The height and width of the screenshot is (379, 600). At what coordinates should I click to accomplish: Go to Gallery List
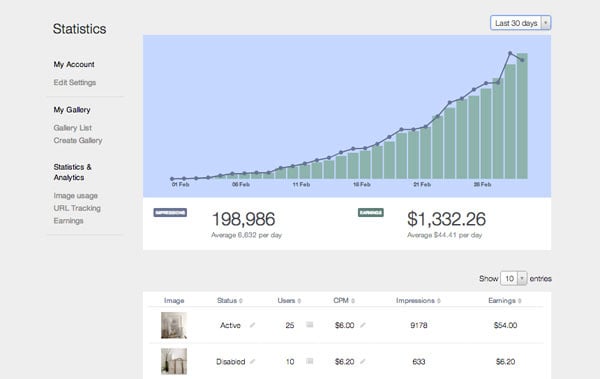pyautogui.click(x=73, y=128)
